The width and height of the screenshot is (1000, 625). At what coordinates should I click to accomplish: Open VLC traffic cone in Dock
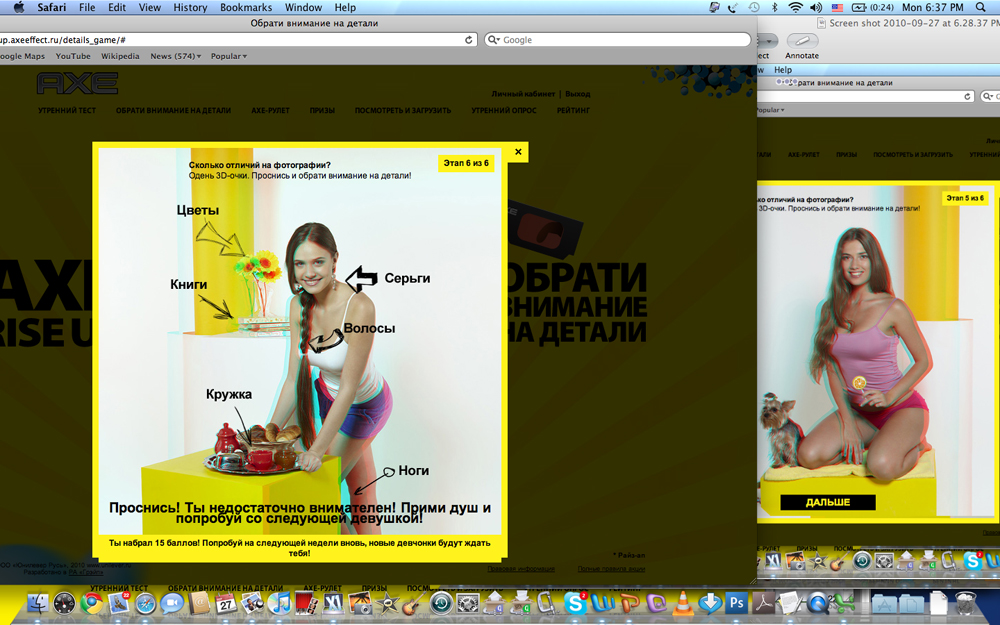(683, 603)
